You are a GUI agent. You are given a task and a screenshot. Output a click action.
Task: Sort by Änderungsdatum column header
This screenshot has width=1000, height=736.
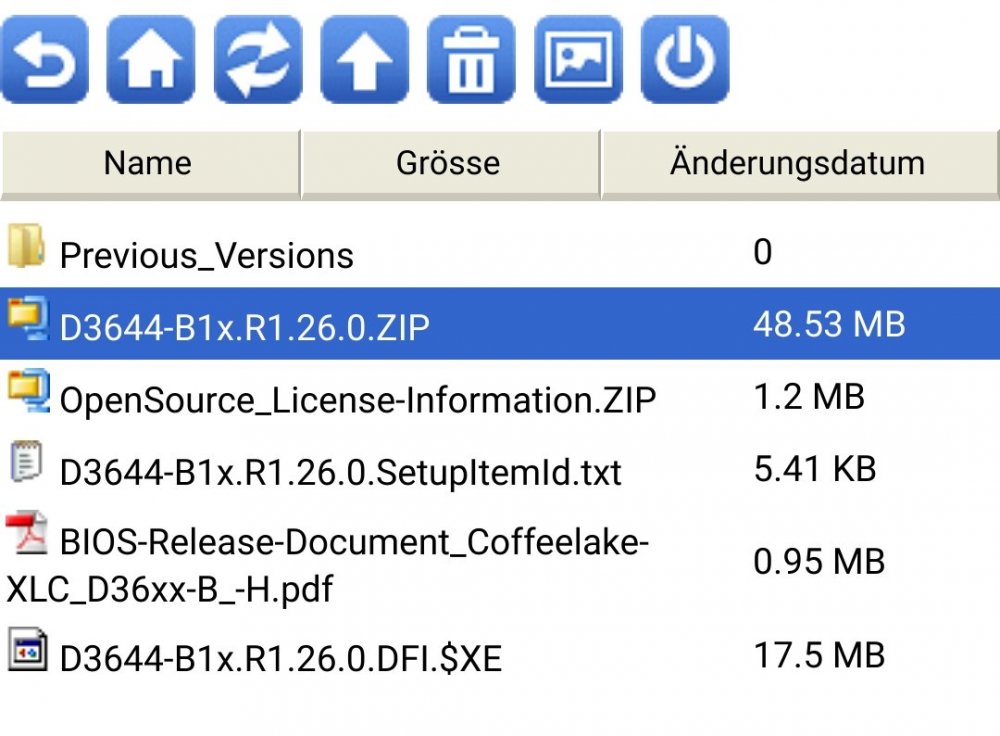[800, 164]
